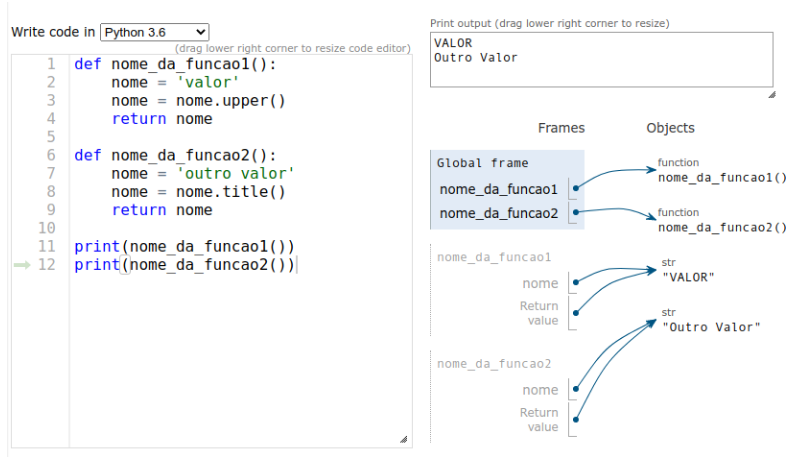Click the green arrow at line 12
Screen dimensions: 797x469
click(22, 265)
